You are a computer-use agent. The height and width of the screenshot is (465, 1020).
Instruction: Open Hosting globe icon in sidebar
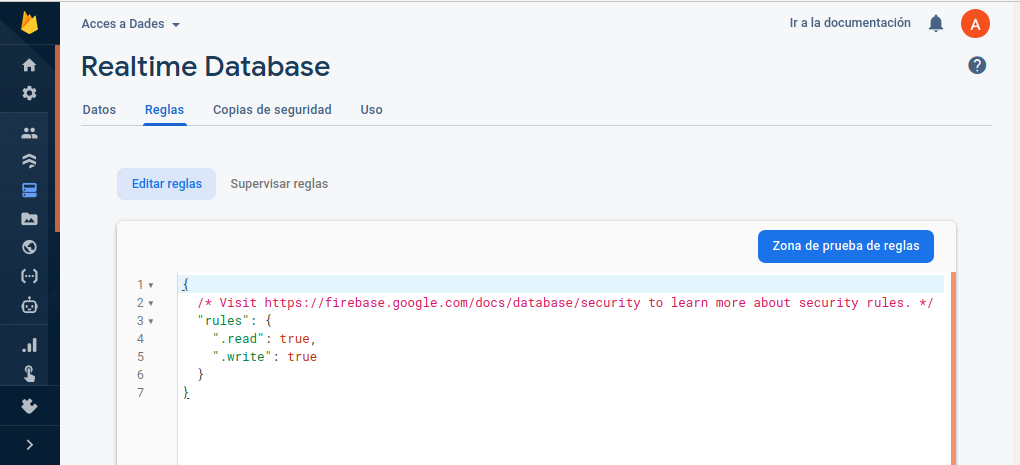[x=29, y=247]
